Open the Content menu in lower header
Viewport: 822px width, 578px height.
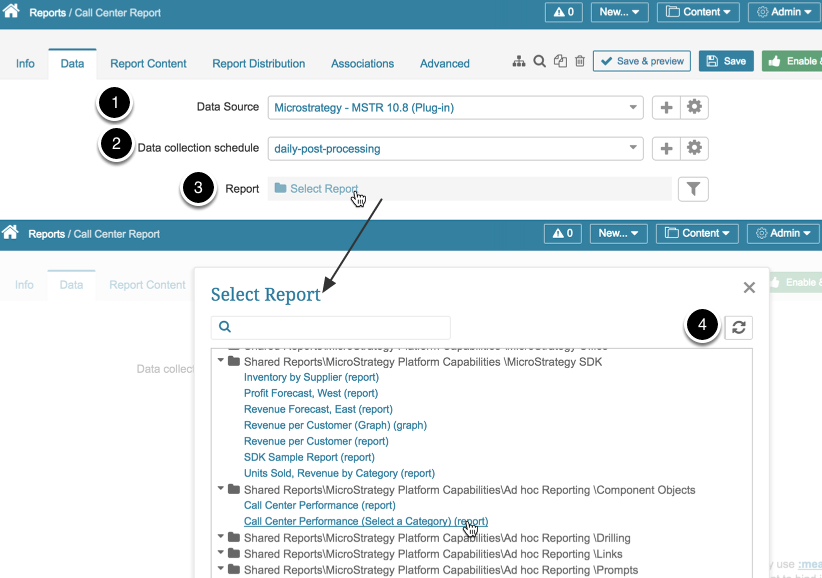coord(697,233)
